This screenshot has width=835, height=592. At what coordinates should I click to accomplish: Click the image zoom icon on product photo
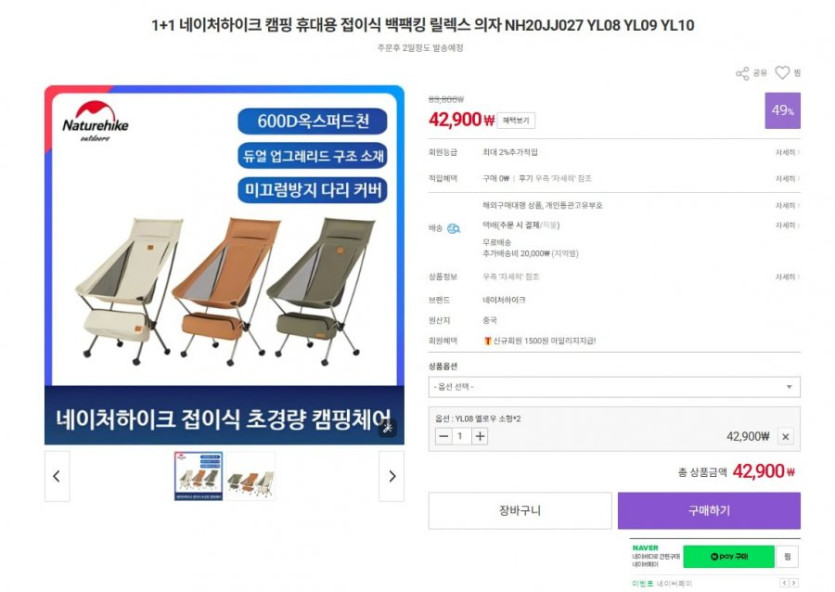(x=387, y=427)
